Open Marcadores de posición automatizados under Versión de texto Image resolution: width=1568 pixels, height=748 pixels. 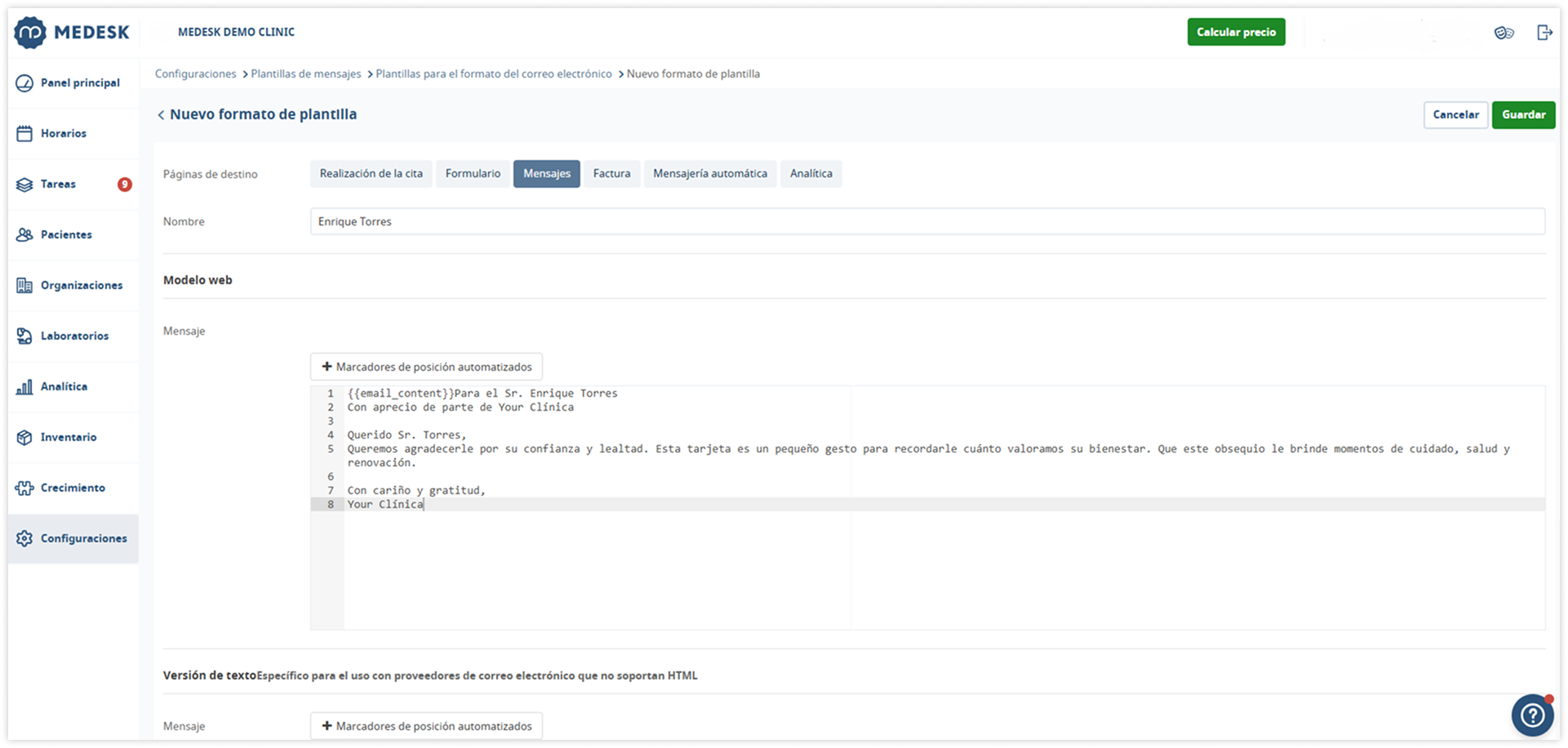pyautogui.click(x=426, y=726)
